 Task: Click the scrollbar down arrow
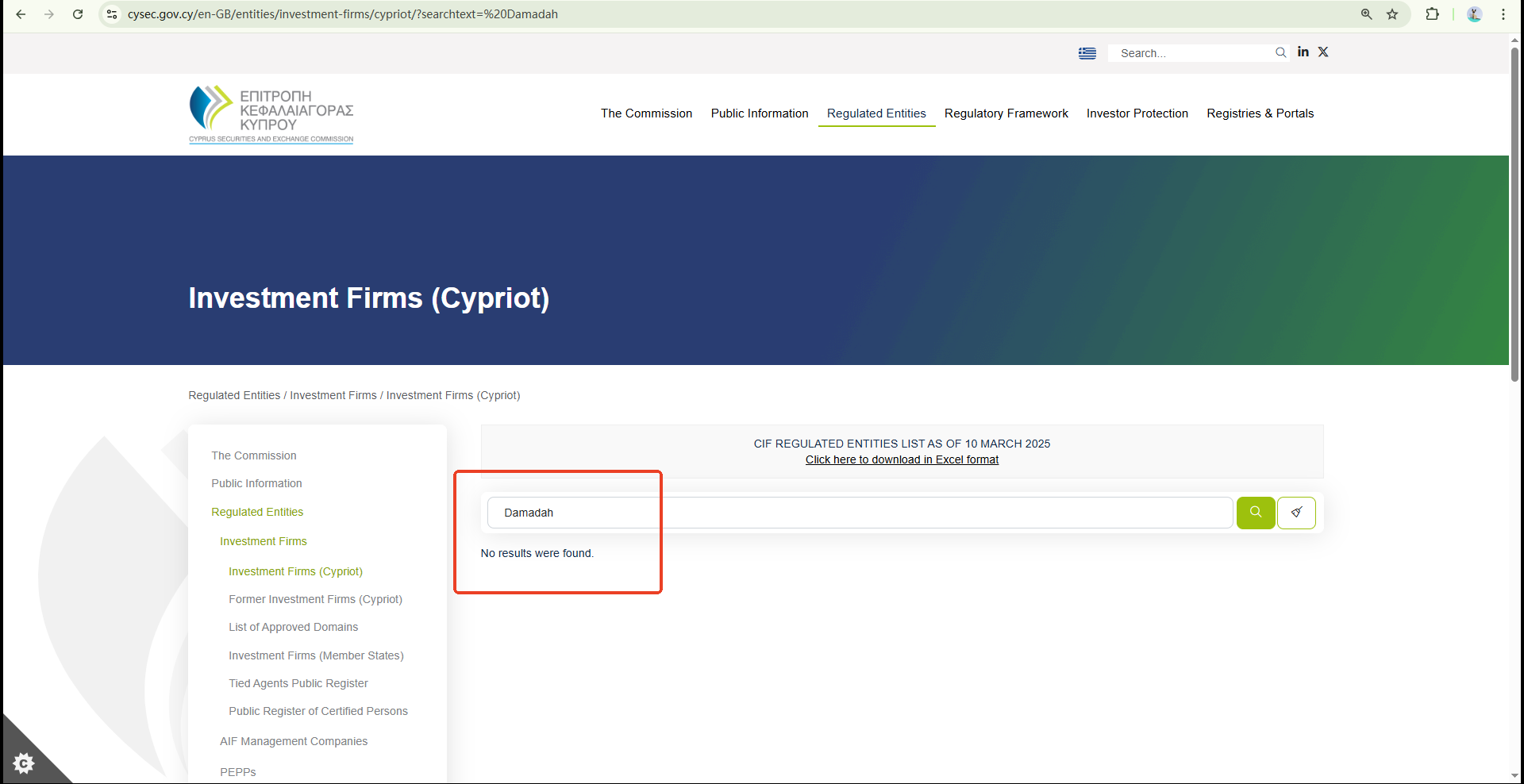[x=1515, y=775]
